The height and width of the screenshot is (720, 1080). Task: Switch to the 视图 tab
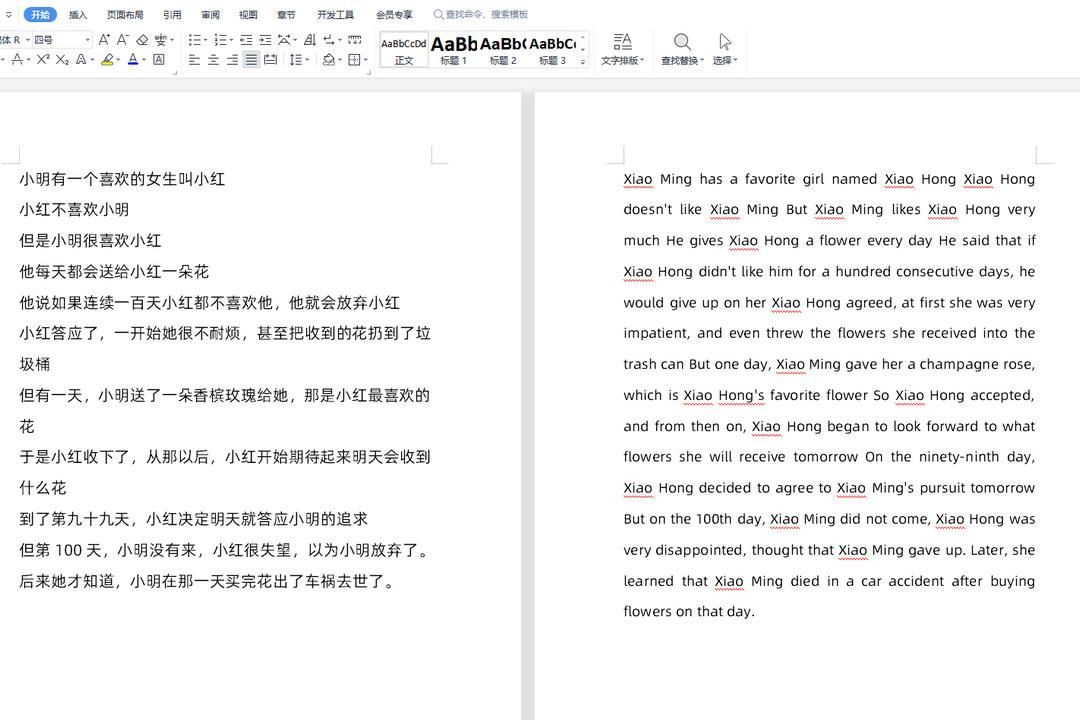(x=248, y=14)
